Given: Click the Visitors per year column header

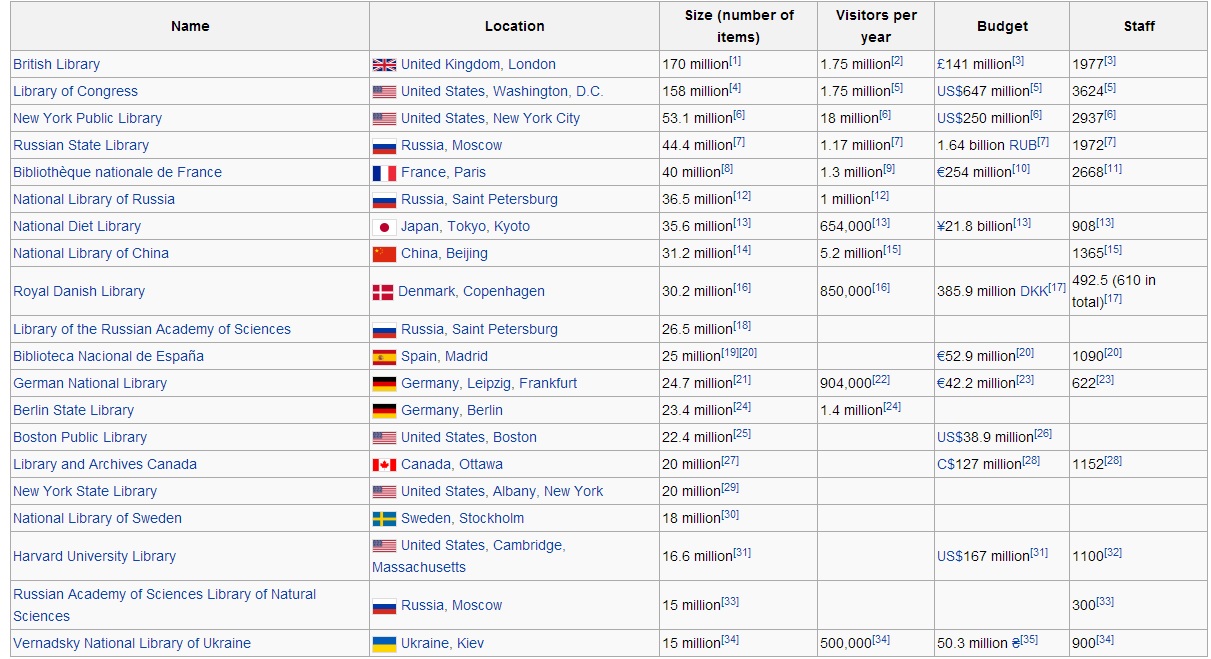Looking at the screenshot, I should pyautogui.click(x=875, y=26).
